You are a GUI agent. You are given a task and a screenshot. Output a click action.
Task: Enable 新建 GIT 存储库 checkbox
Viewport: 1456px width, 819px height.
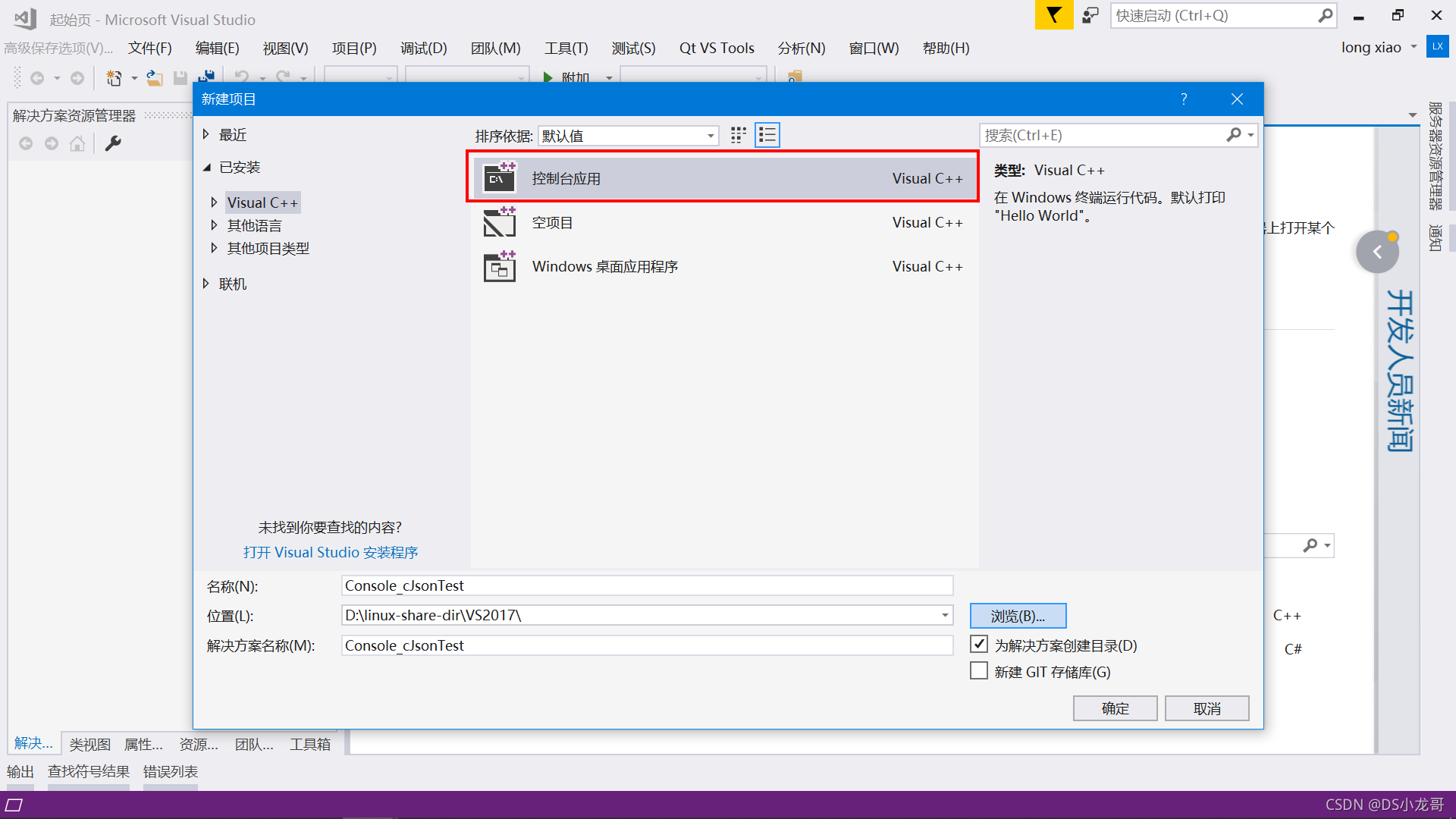(979, 671)
